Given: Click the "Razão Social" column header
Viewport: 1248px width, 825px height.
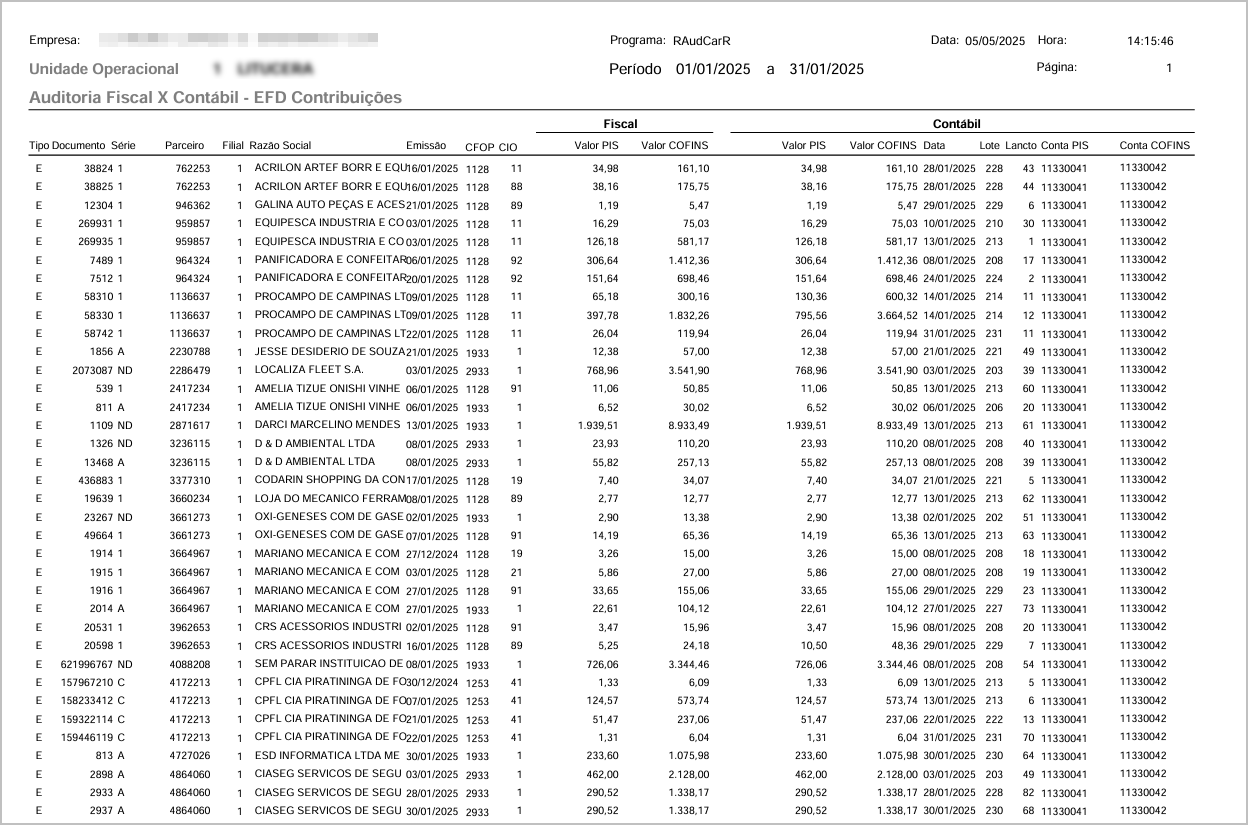Looking at the screenshot, I should 280,146.
